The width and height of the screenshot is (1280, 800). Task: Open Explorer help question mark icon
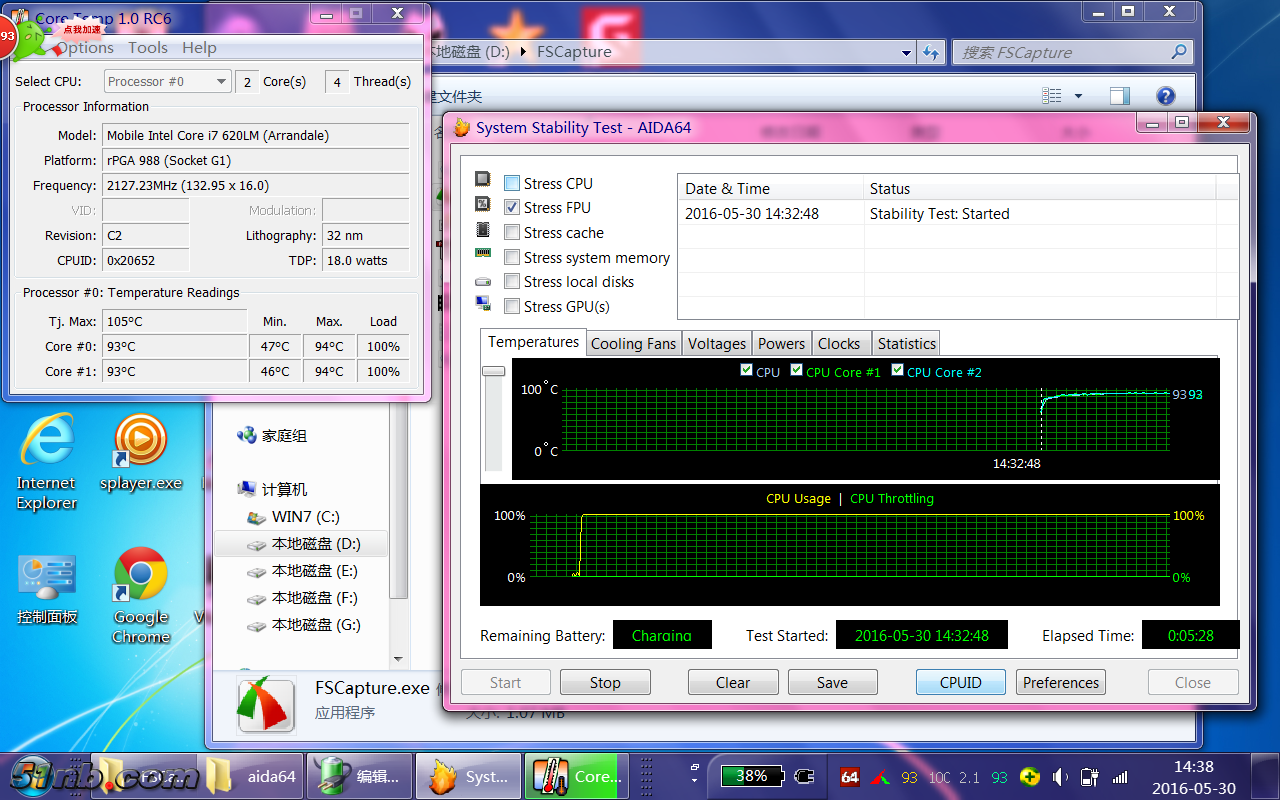tap(1165, 96)
